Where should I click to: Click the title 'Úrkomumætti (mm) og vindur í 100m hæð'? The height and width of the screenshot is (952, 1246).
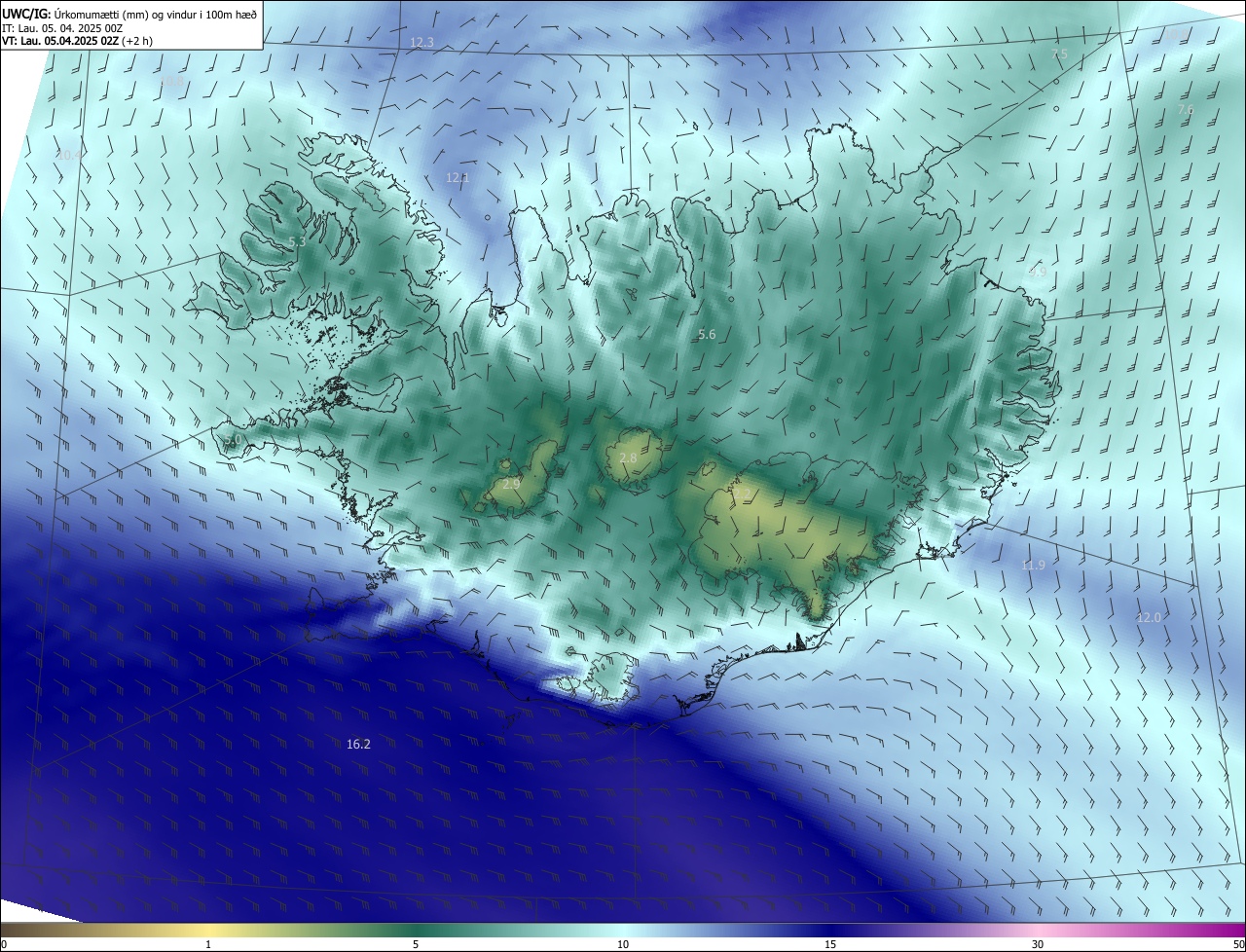coord(156,14)
